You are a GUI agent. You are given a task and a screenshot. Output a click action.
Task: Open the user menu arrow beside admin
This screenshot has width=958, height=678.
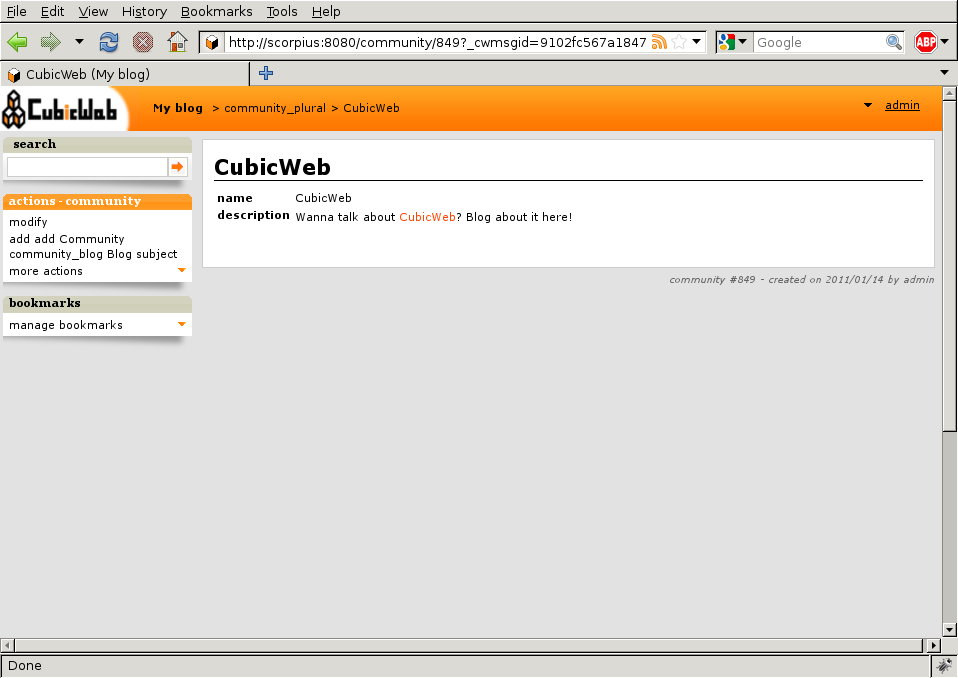(x=868, y=105)
